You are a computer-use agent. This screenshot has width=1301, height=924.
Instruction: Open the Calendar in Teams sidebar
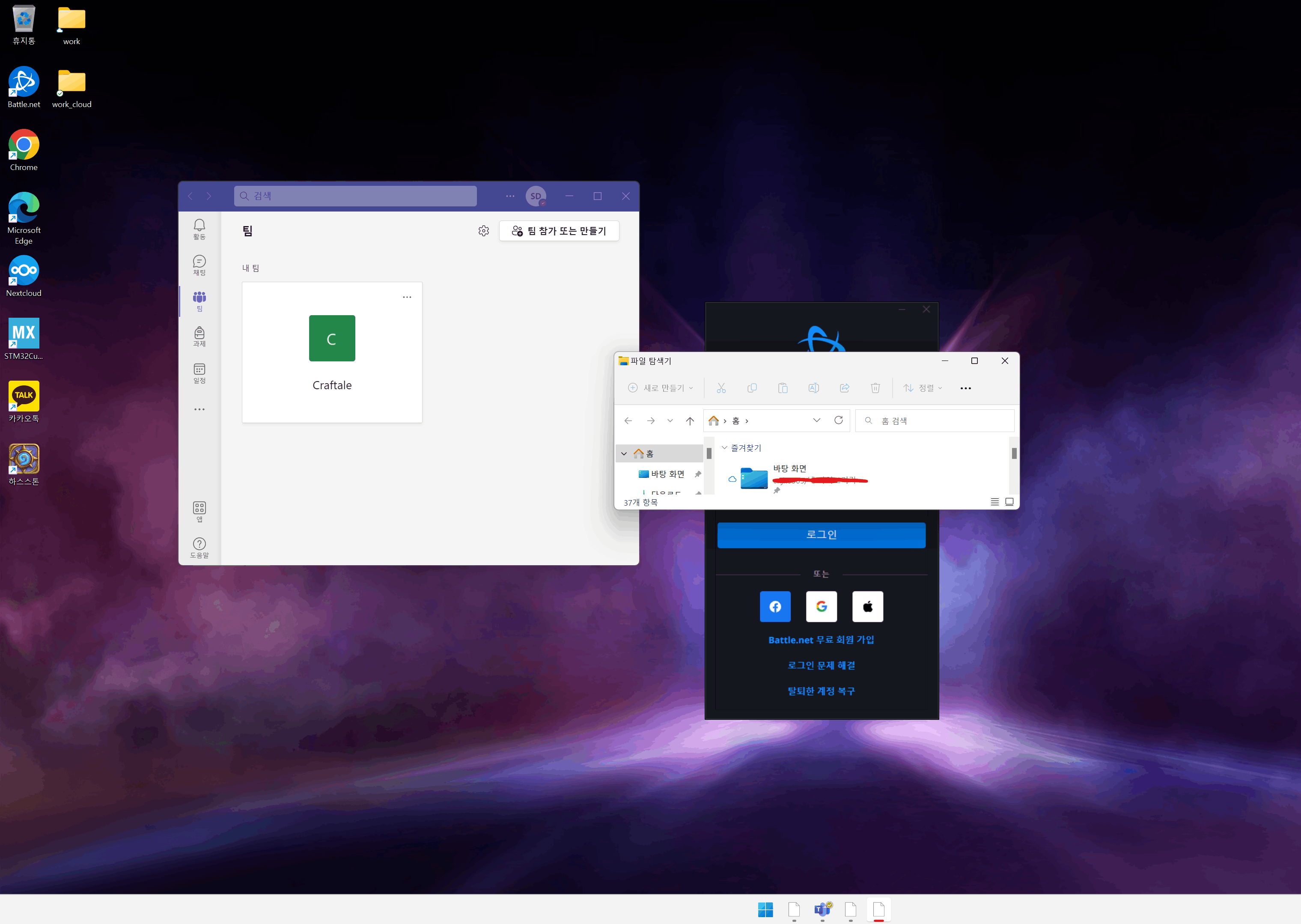pos(199,373)
